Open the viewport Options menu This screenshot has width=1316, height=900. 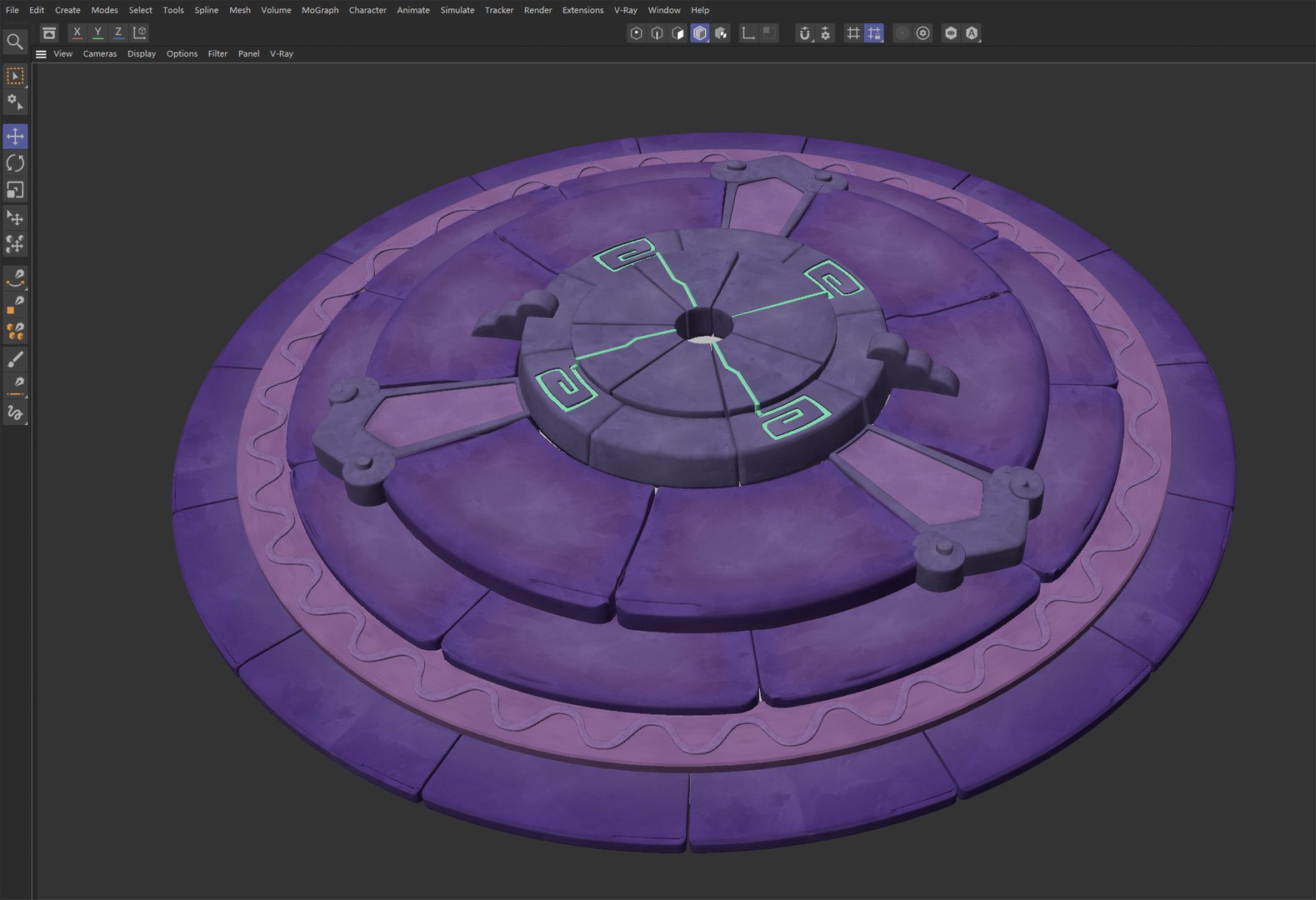[182, 54]
